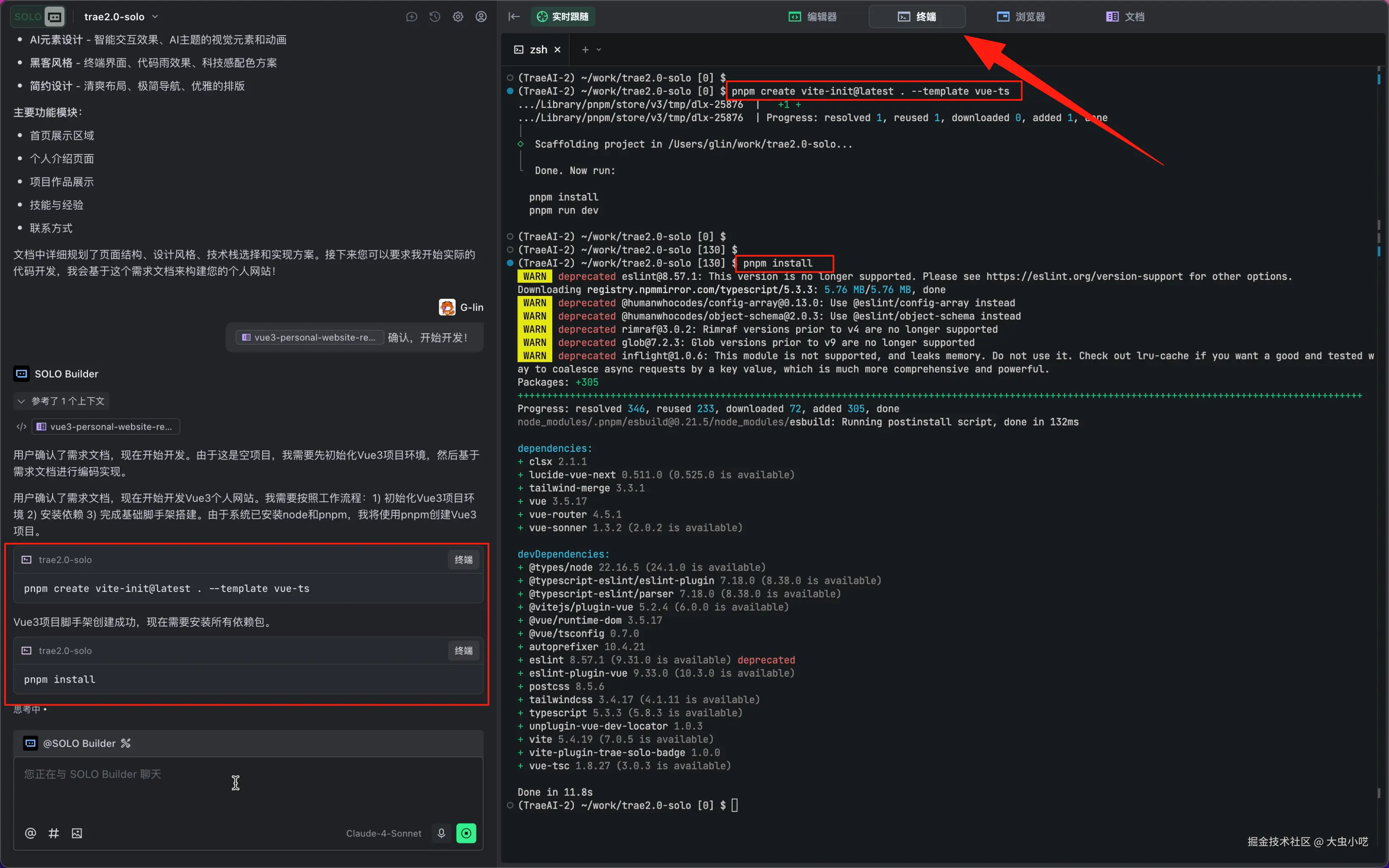The image size is (1389, 868).
Task: Open new terminal profile dropdown arrow
Action: coord(599,50)
